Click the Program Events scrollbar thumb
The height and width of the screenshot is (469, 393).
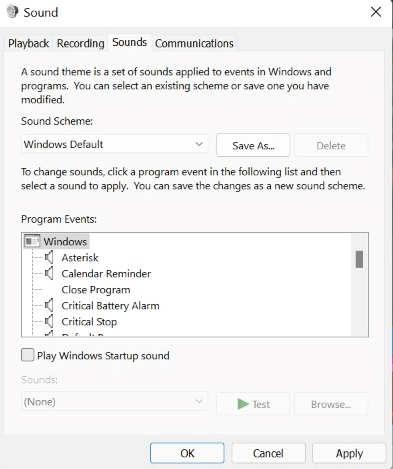click(359, 259)
